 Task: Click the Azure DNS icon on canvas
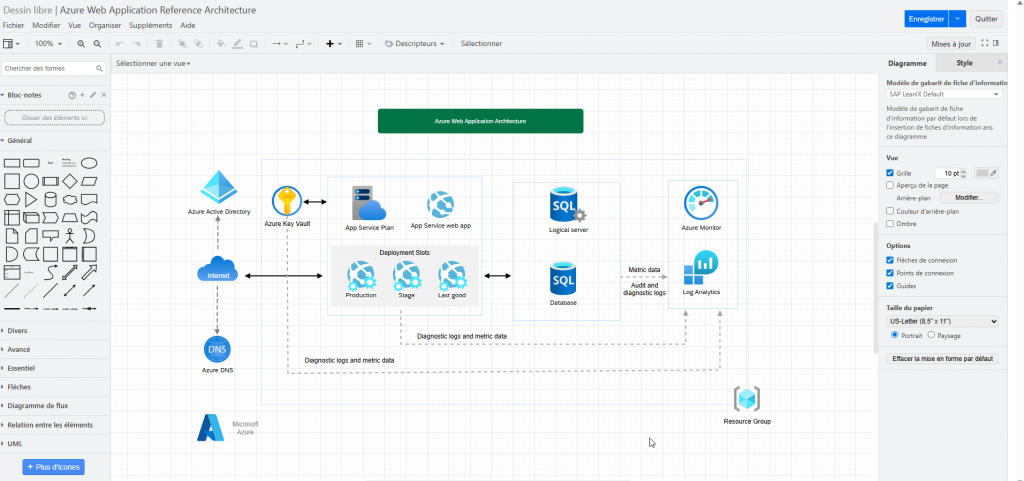(x=217, y=349)
